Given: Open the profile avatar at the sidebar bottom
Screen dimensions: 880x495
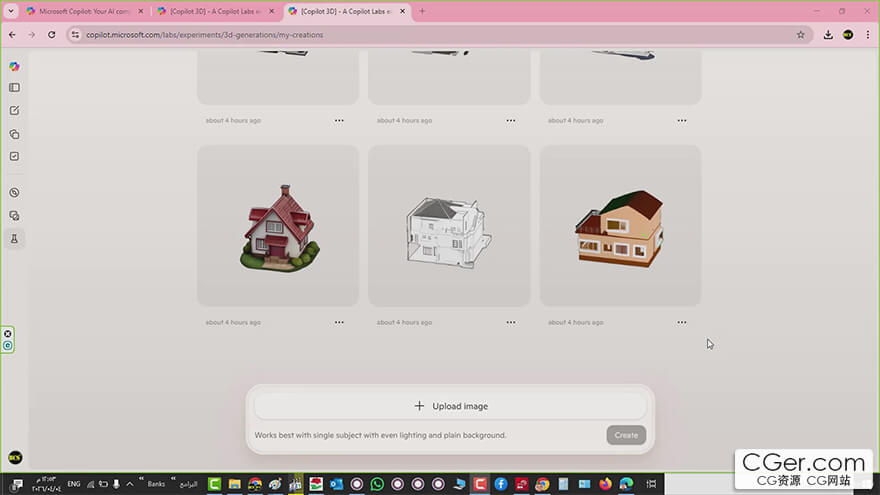Looking at the screenshot, I should pyautogui.click(x=15, y=457).
